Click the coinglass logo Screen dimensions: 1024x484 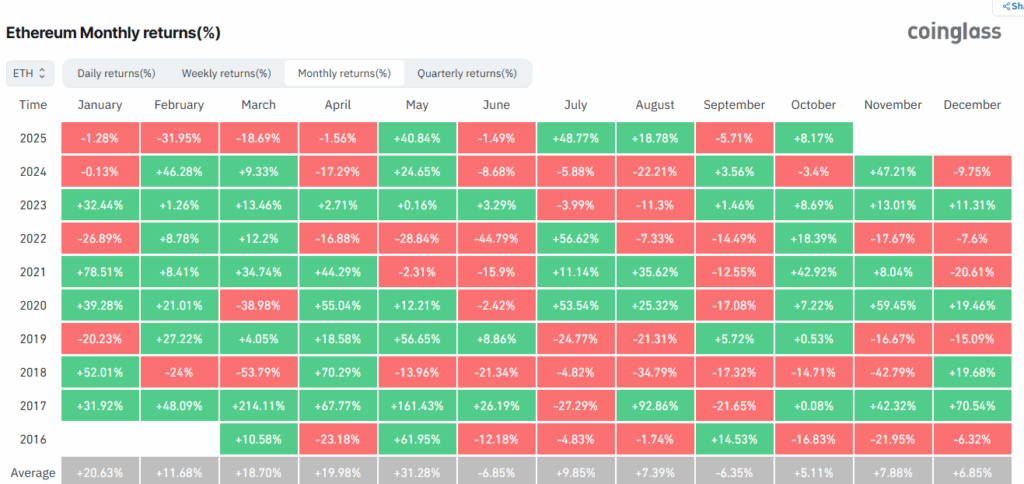[x=953, y=32]
